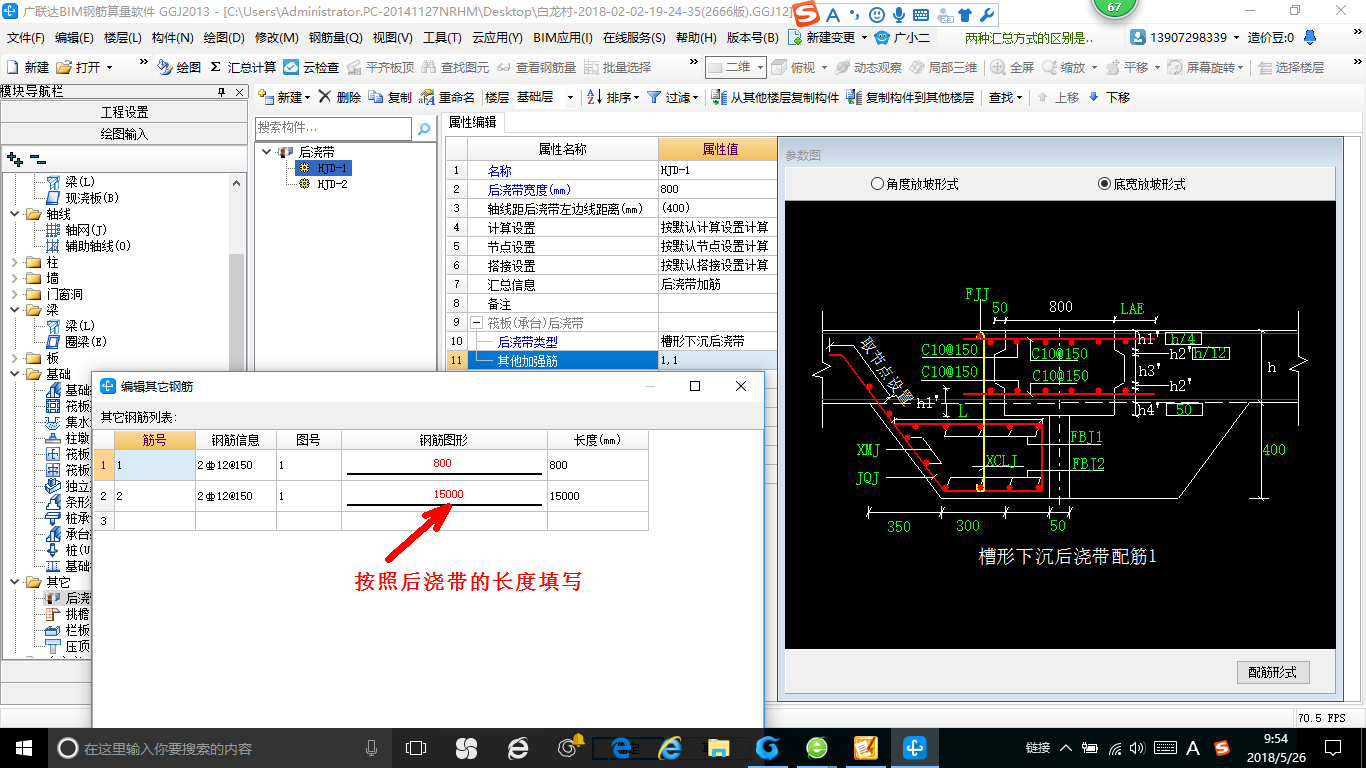Viewport: 1366px width, 768px height.
Task: Click 批量选择 batch select tool
Action: [617, 67]
